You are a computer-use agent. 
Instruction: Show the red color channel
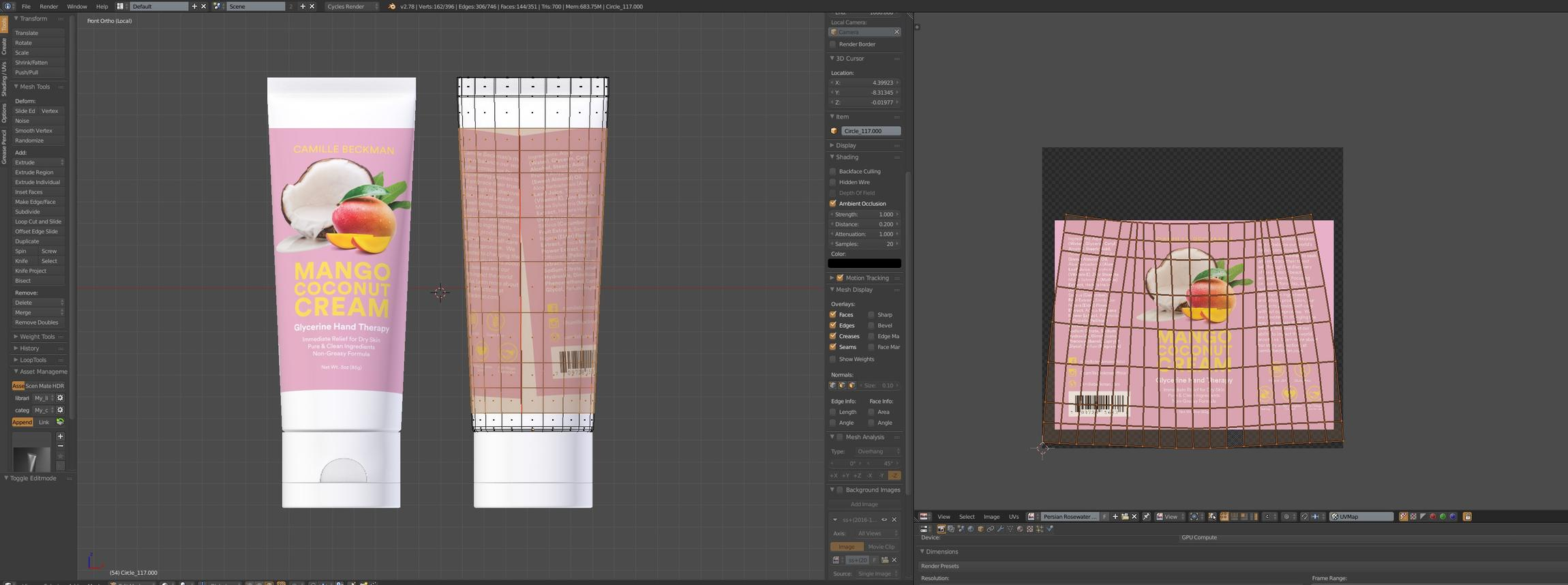point(1432,517)
